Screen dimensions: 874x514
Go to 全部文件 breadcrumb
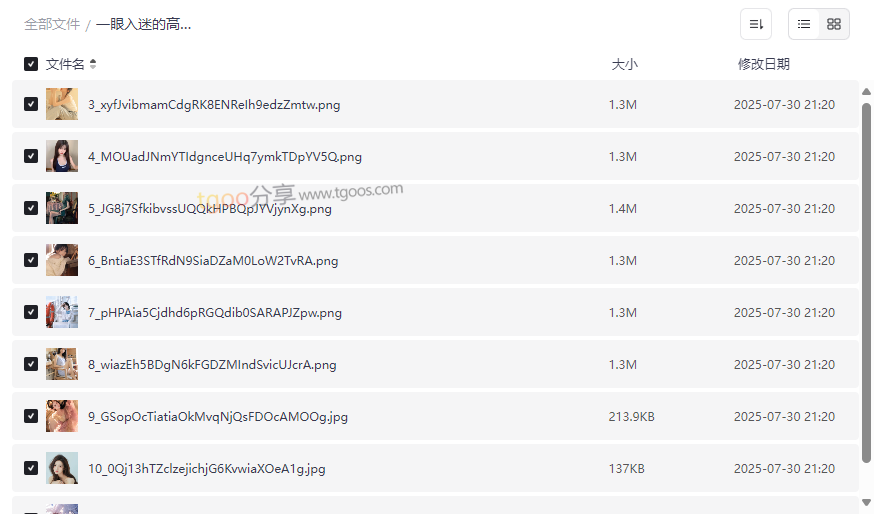point(52,24)
